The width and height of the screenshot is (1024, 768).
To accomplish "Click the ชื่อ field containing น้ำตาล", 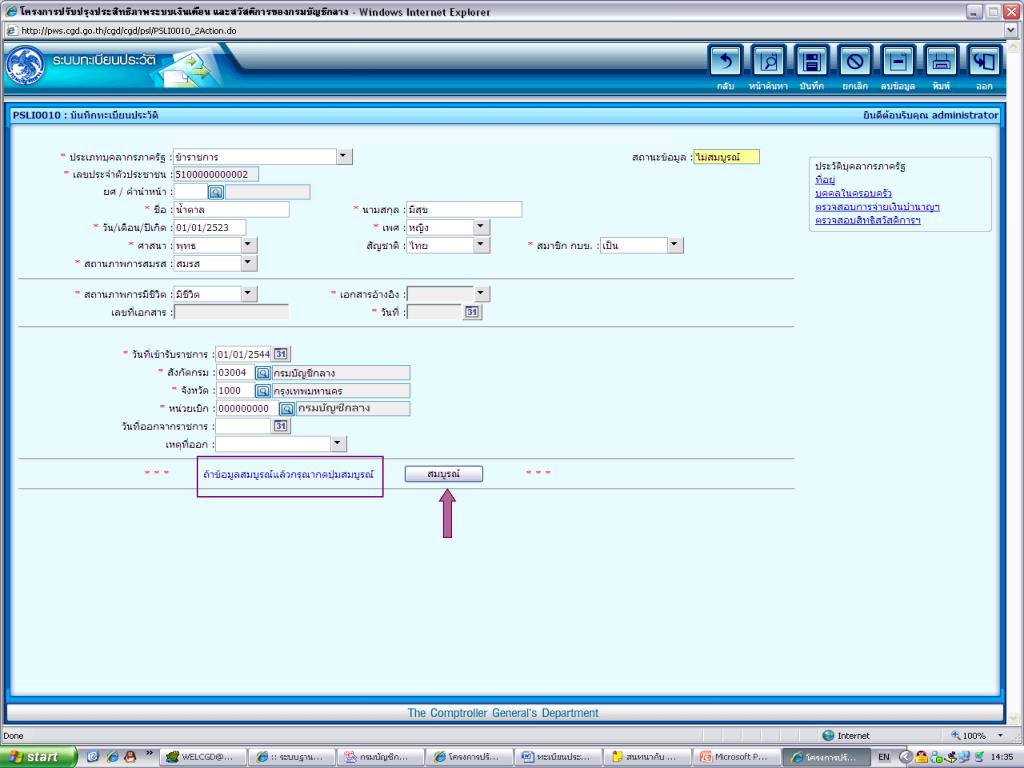I will tap(231, 210).
